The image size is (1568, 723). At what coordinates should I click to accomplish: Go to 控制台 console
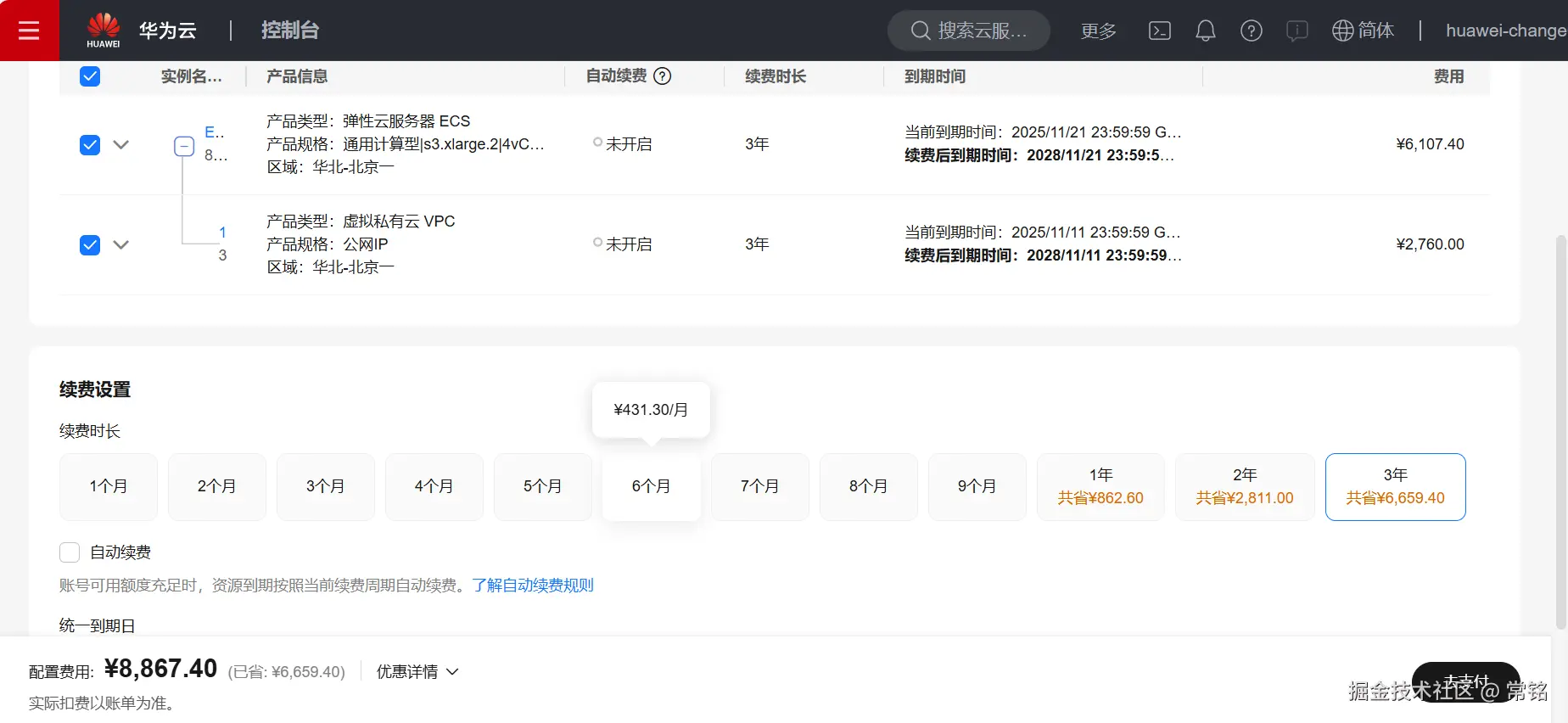point(290,31)
